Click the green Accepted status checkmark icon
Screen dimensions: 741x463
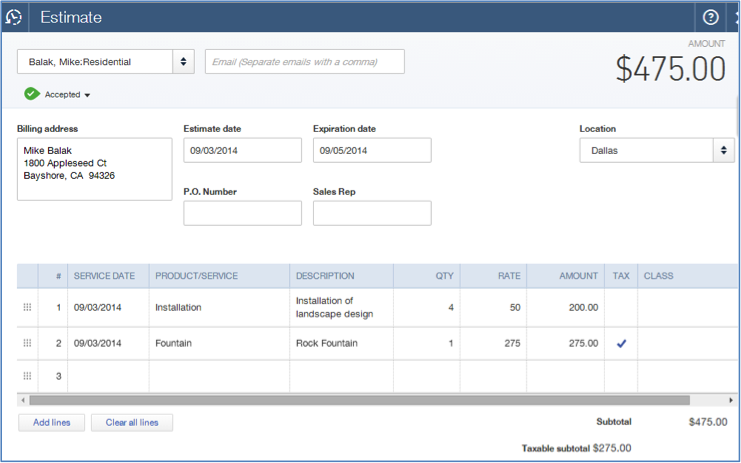(32, 94)
